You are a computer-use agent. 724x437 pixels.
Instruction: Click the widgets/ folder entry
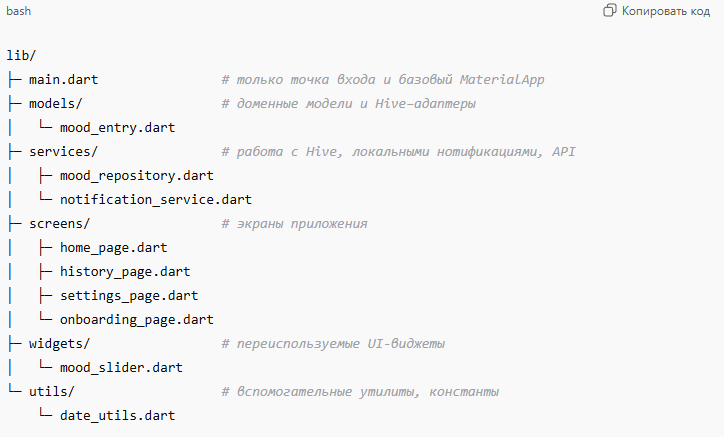[x=59, y=343]
